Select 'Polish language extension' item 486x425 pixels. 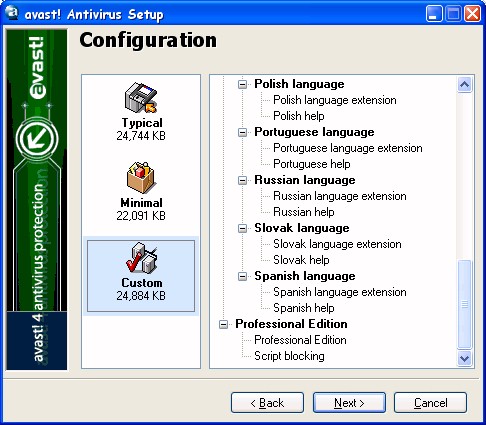tap(335, 100)
